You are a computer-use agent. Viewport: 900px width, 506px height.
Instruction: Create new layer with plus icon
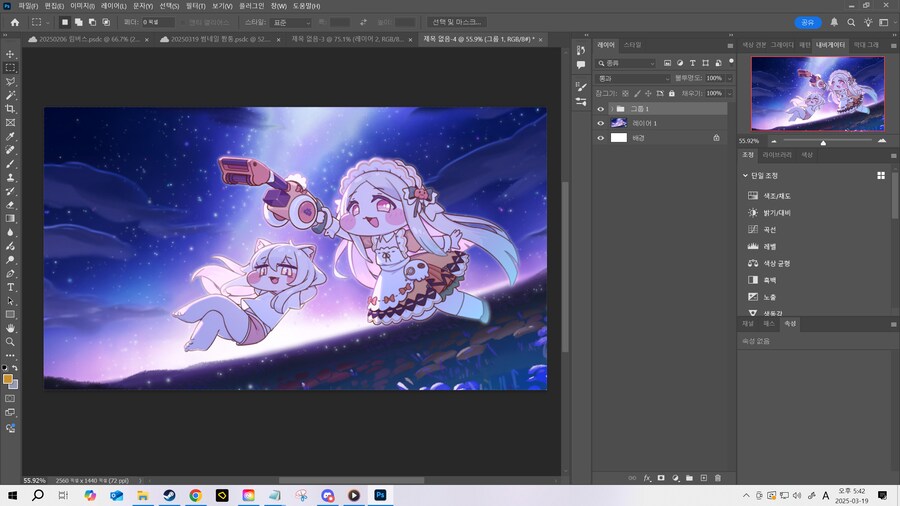click(x=704, y=478)
